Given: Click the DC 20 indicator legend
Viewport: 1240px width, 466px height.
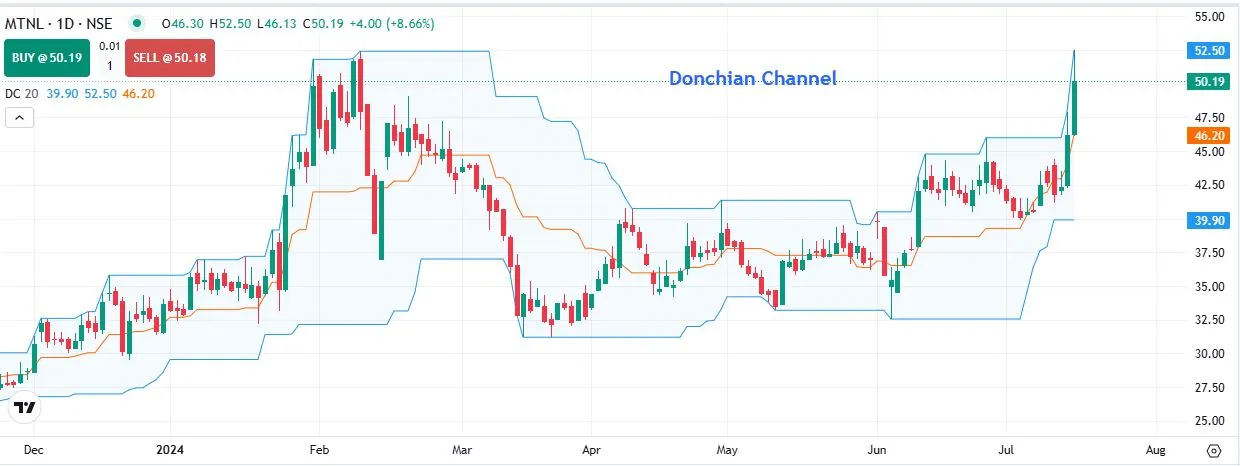Looking at the screenshot, I should pyautogui.click(x=19, y=93).
